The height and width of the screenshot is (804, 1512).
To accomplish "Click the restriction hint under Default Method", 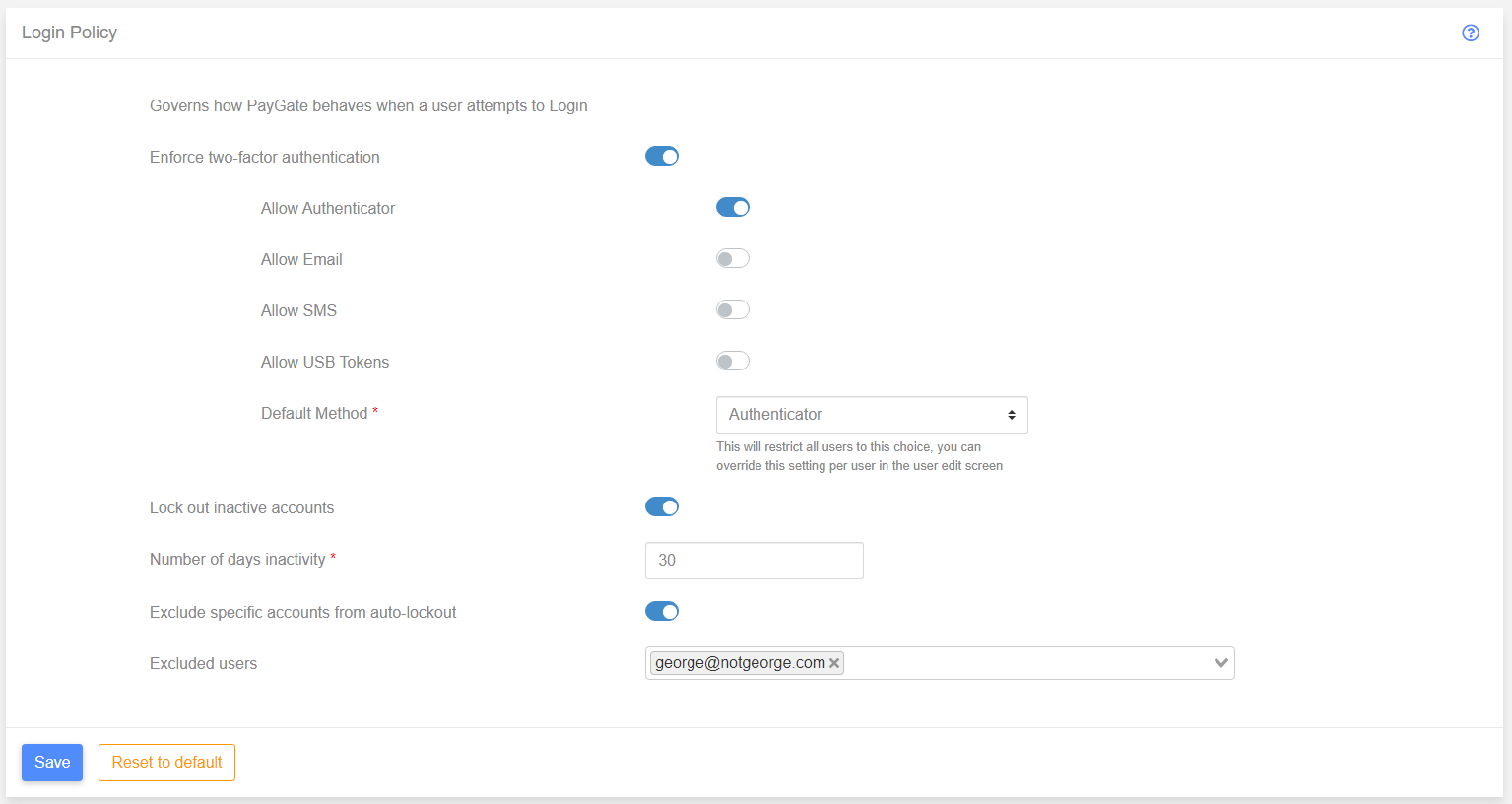I will [x=858, y=456].
